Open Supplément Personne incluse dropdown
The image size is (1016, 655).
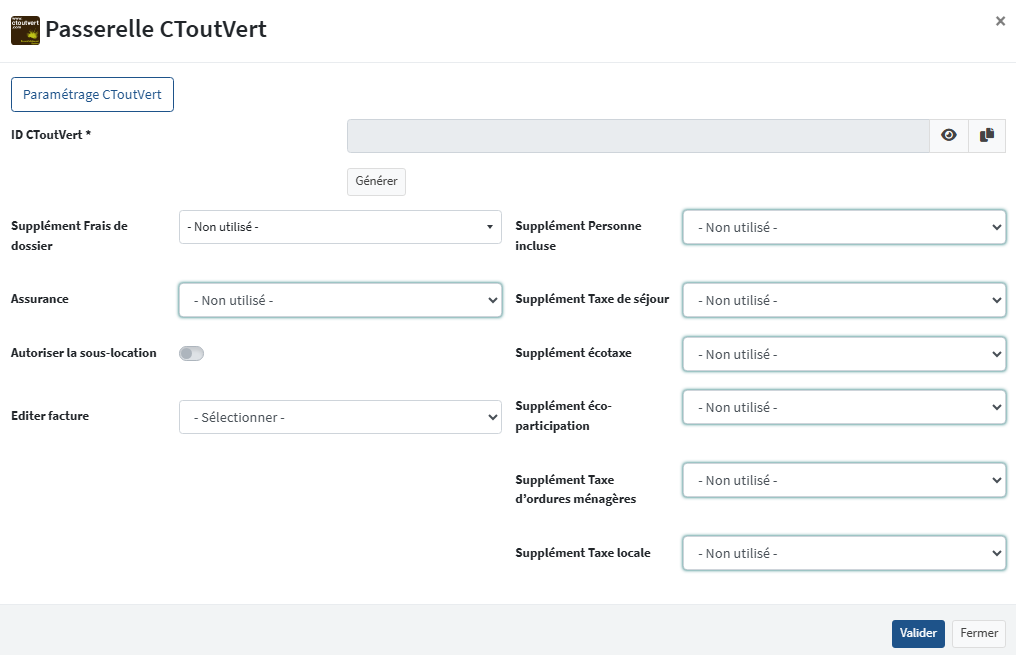844,227
